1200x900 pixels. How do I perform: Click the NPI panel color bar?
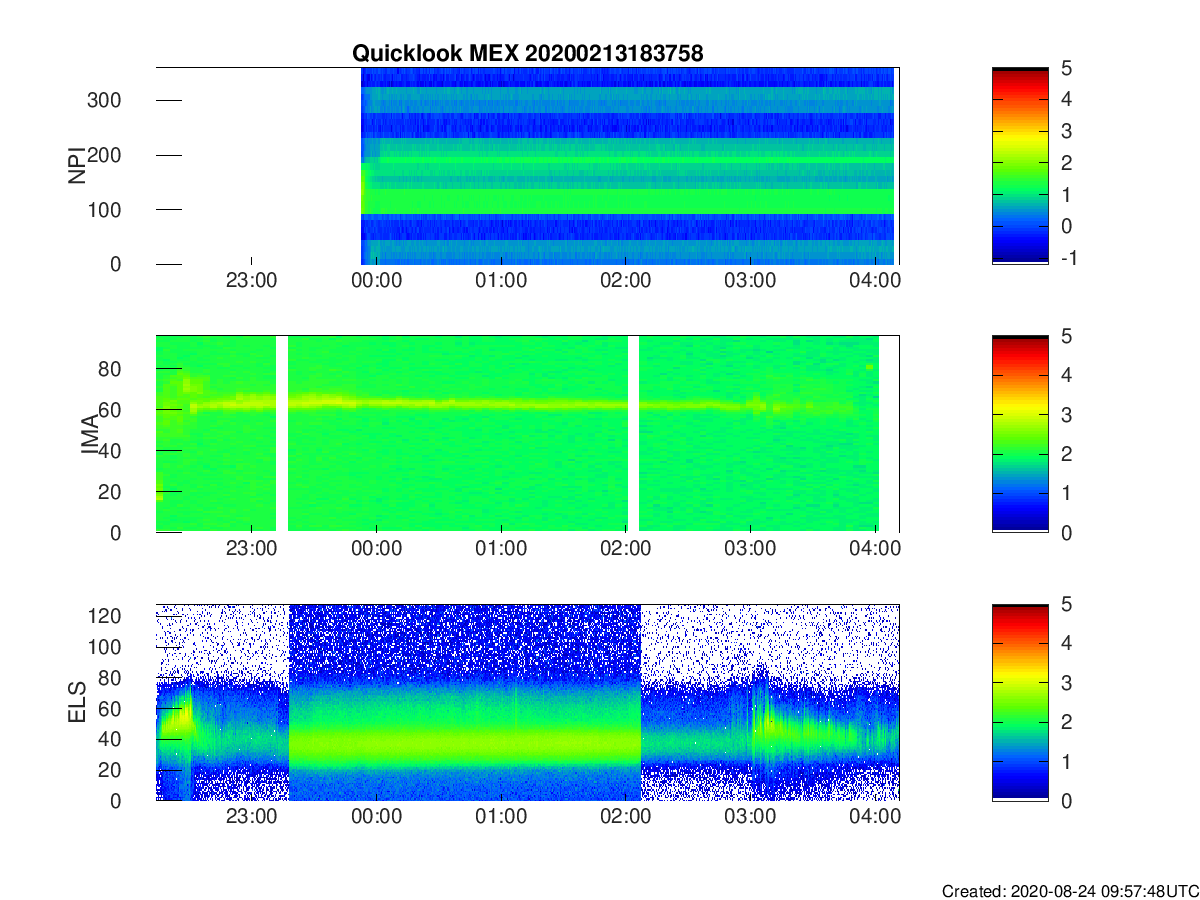1020,166
